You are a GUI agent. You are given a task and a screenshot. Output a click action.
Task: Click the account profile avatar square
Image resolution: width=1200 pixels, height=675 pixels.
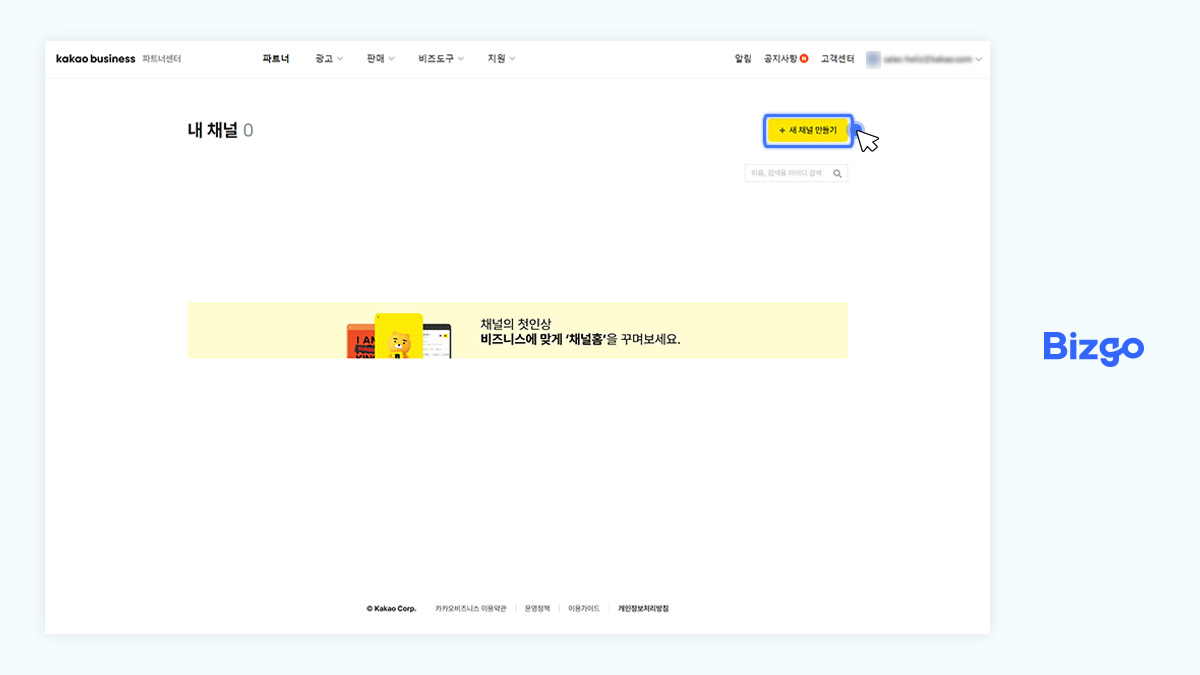point(873,59)
